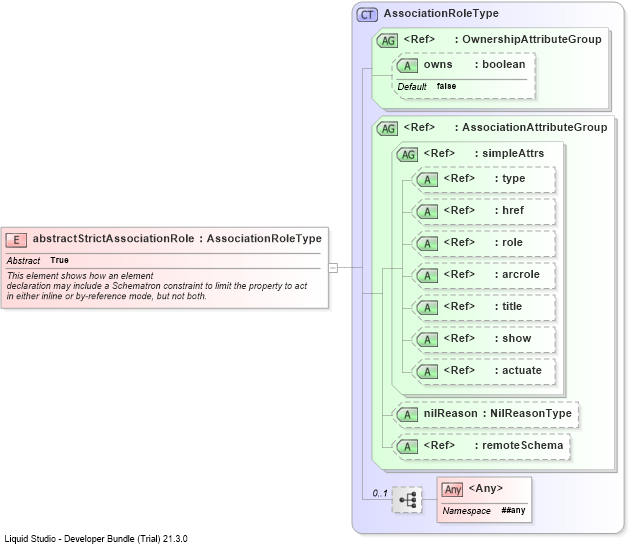The width and height of the screenshot is (629, 544).
Task: Select nilReason NilReasonType label
Action: point(498,414)
